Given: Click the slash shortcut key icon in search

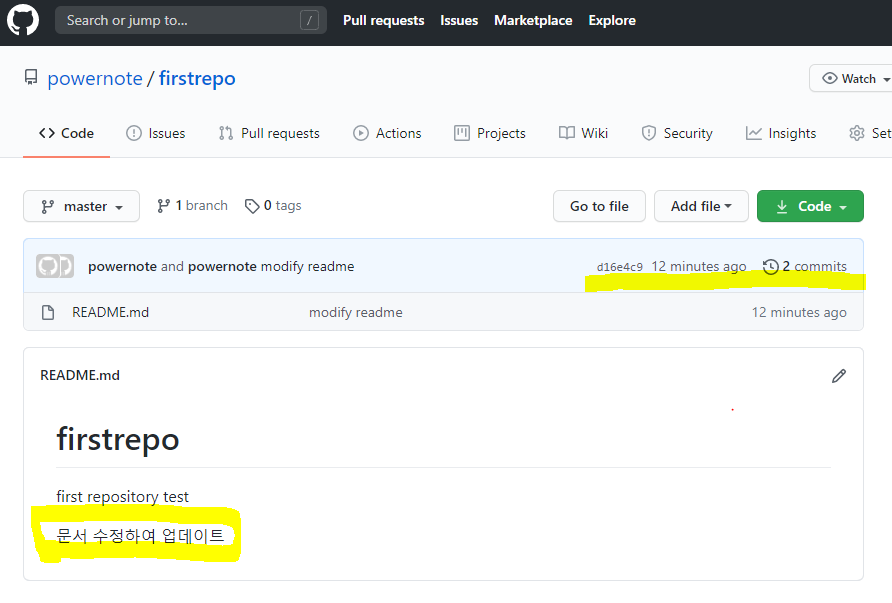Looking at the screenshot, I should click(309, 21).
